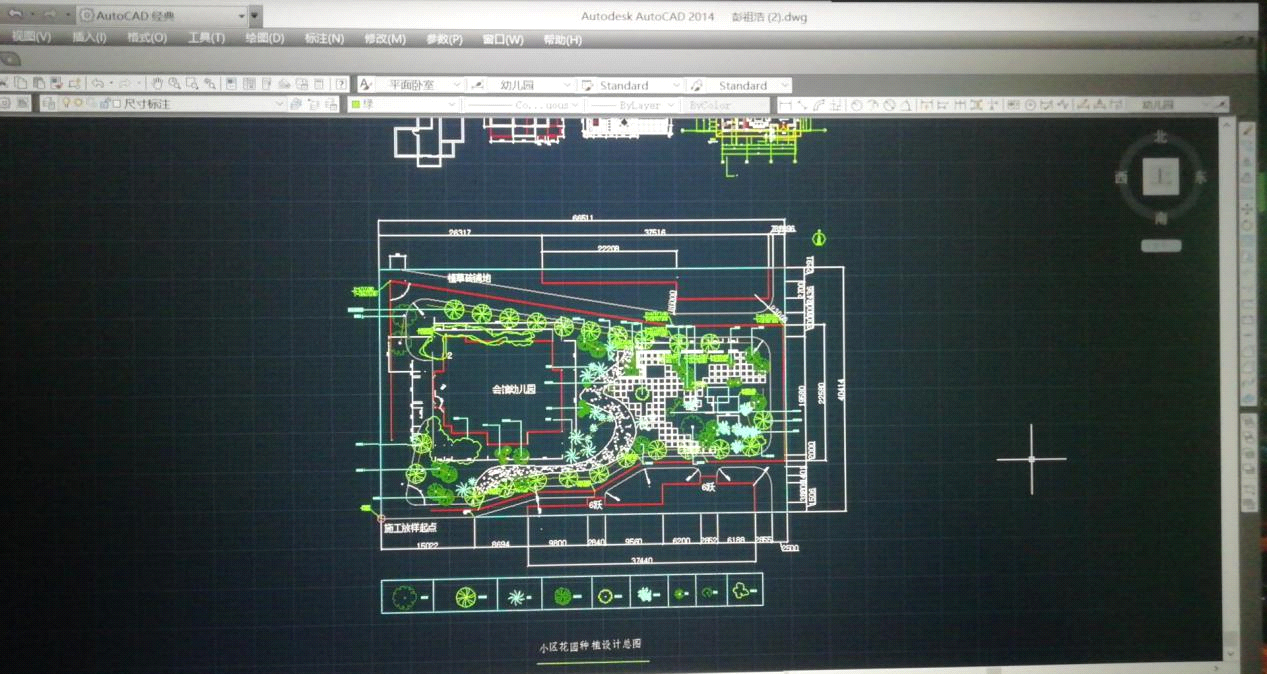Toggle the layer freeze sun icon

[79, 104]
